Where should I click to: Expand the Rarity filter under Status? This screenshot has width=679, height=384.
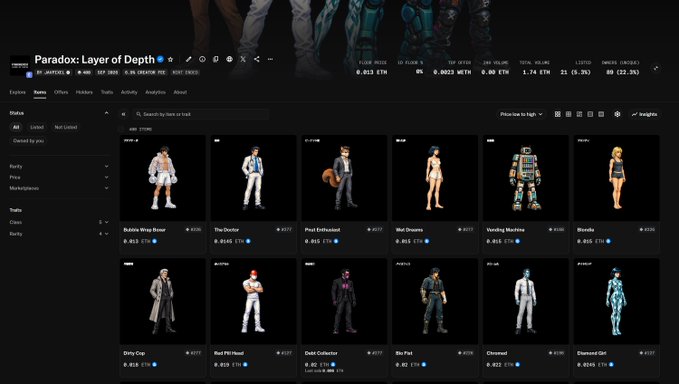click(x=59, y=166)
